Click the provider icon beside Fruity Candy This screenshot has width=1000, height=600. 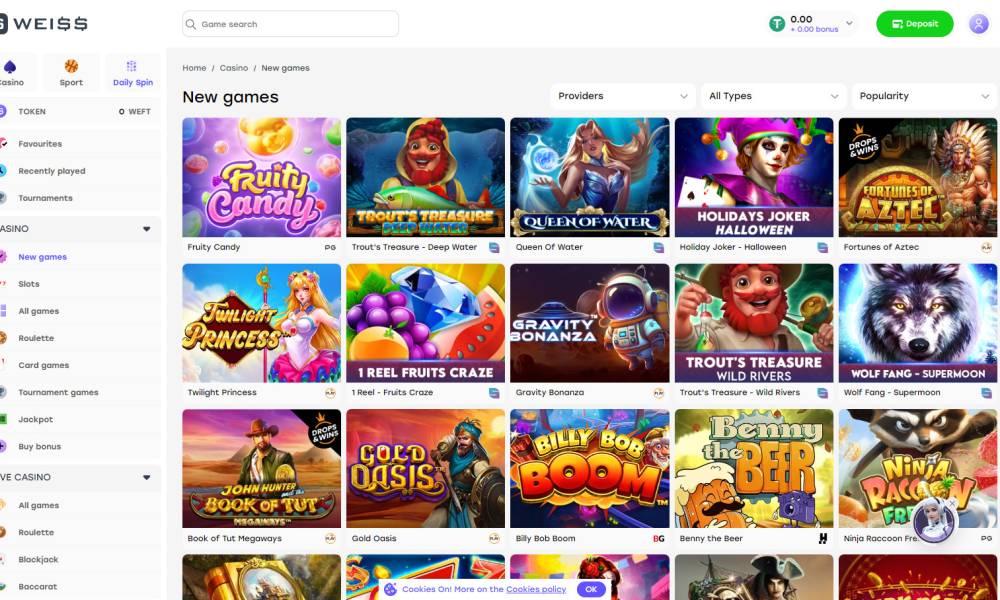coord(330,247)
